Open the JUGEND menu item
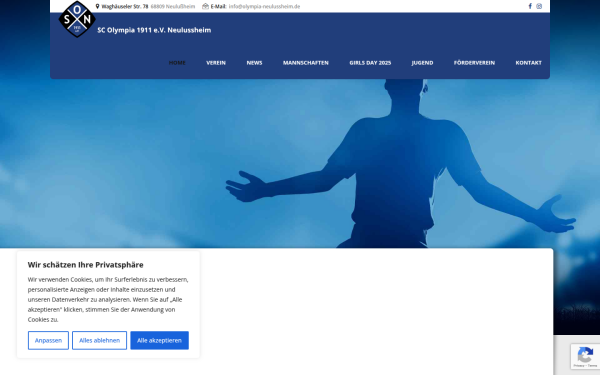Screen dimensions: 600x375 pyautogui.click(x=422, y=63)
